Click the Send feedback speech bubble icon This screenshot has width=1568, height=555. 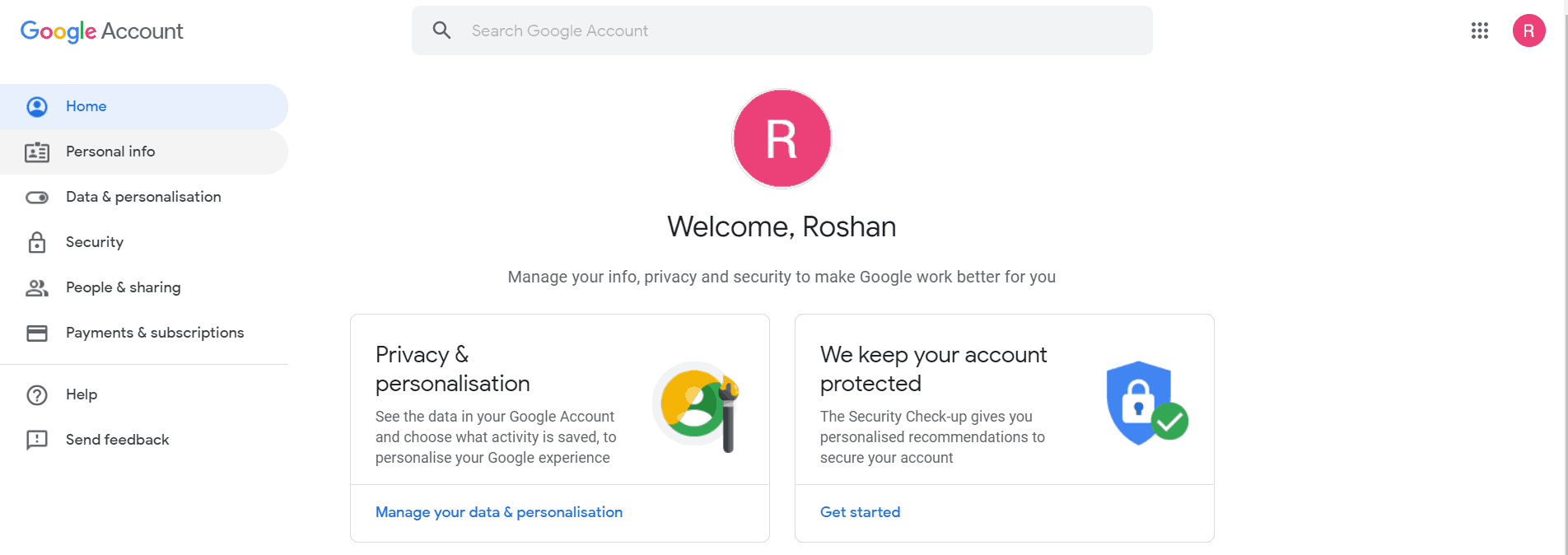tap(37, 440)
